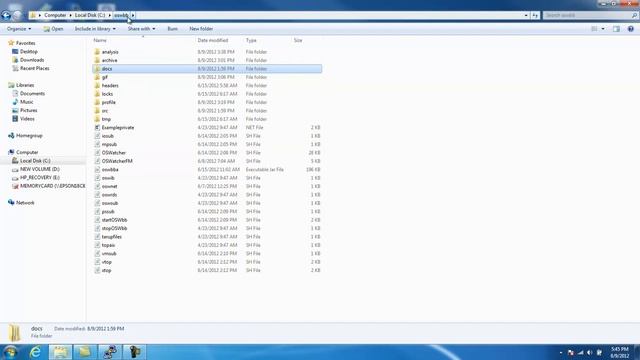Select the headers folder icon
640x360 pixels.
pos(97,85)
